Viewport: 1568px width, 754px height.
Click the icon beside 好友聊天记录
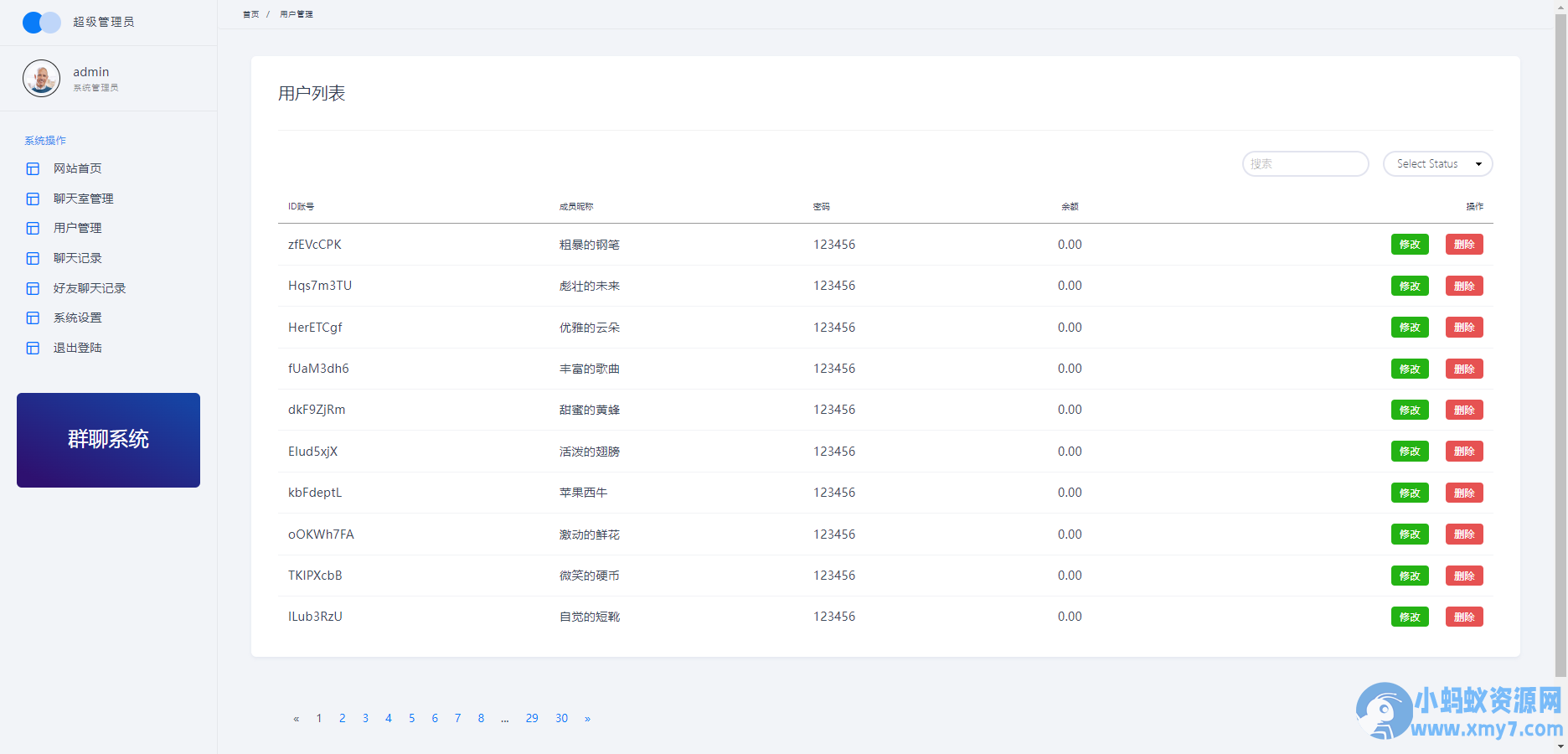pos(33,288)
